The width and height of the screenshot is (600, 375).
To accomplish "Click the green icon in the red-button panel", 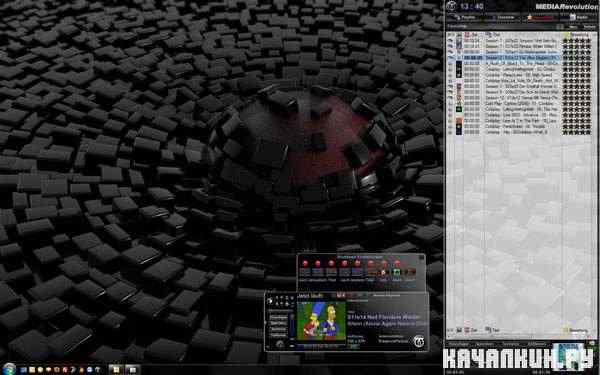I will point(397,272).
